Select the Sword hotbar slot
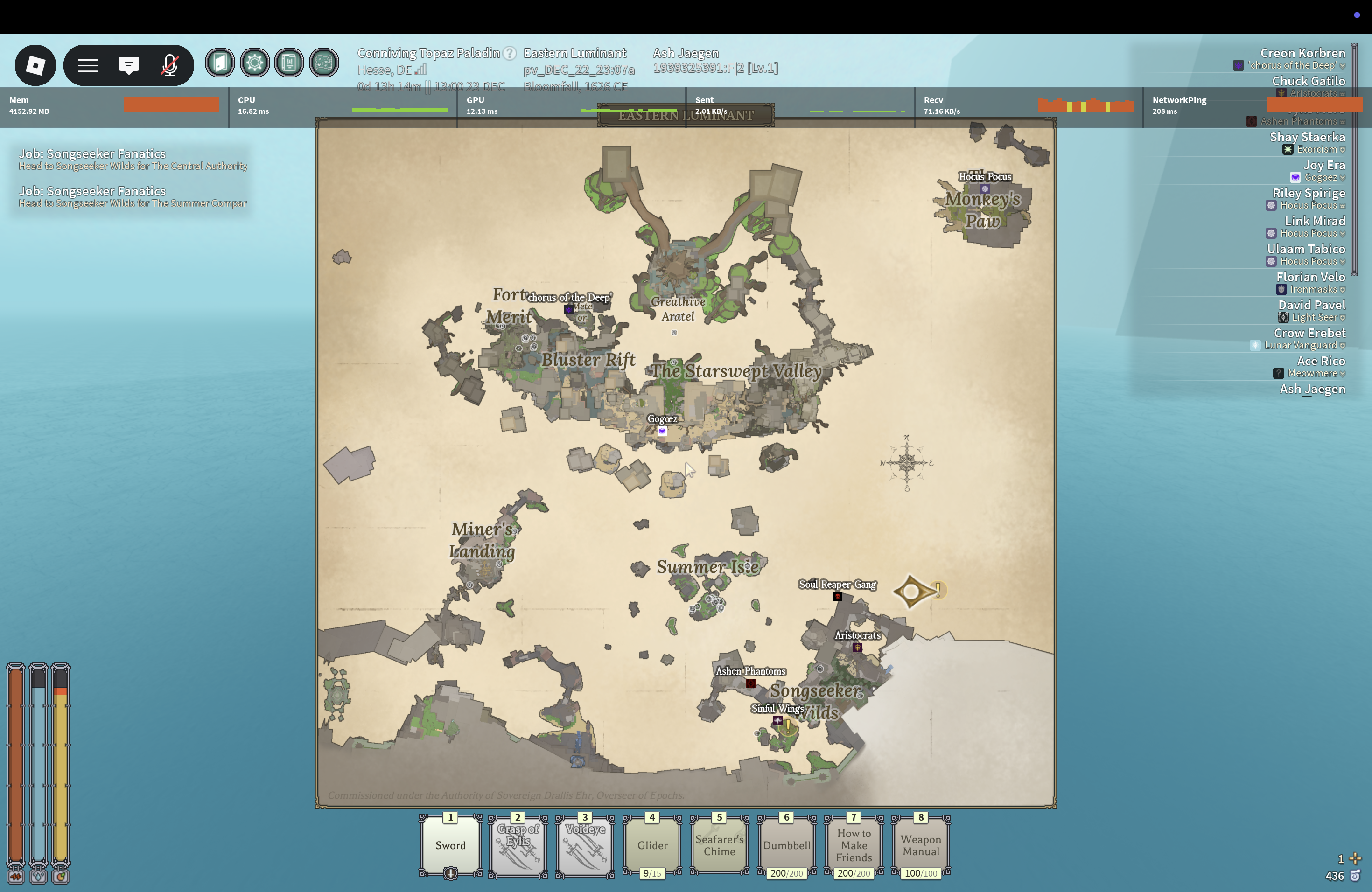 coord(450,845)
